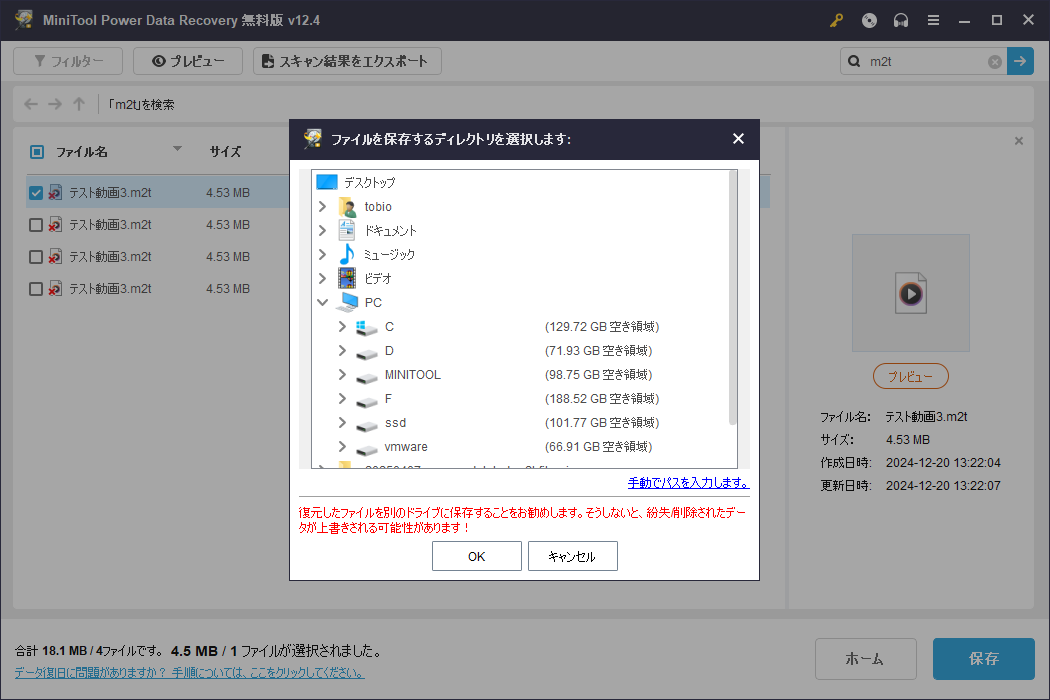This screenshot has width=1050, height=700.
Task: Expand the ssd drive node
Action: (342, 423)
